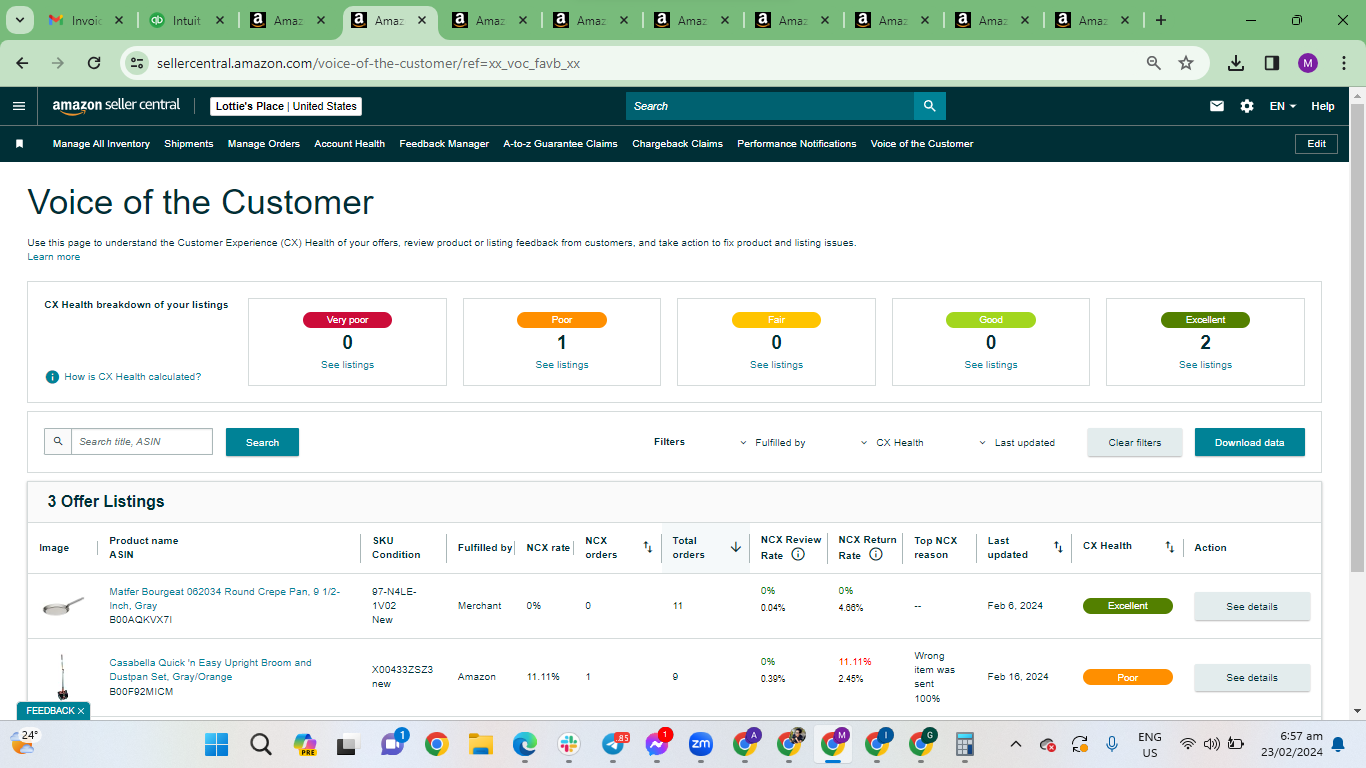The image size is (1366, 768).
Task: See listings under Poor CX Health
Action: [x=562, y=365]
